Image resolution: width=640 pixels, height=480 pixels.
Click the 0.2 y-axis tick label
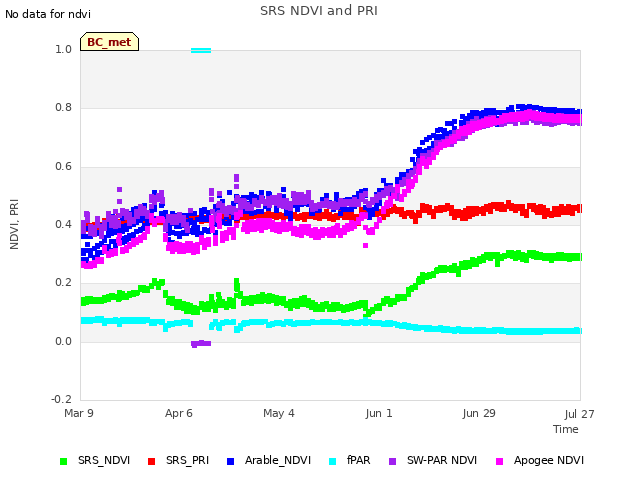(x=63, y=282)
